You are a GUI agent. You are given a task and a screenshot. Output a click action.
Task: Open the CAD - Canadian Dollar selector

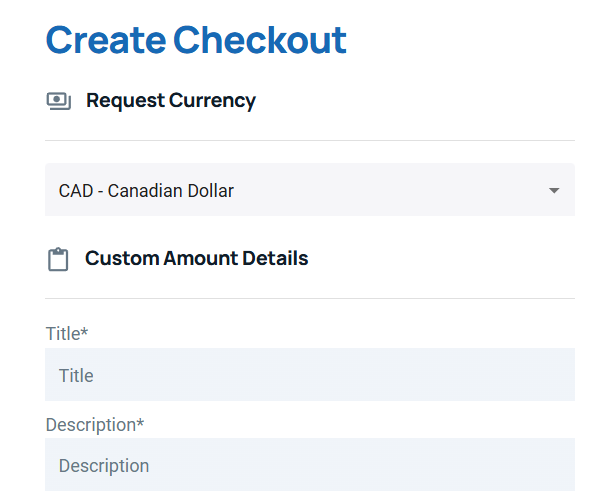pos(310,190)
